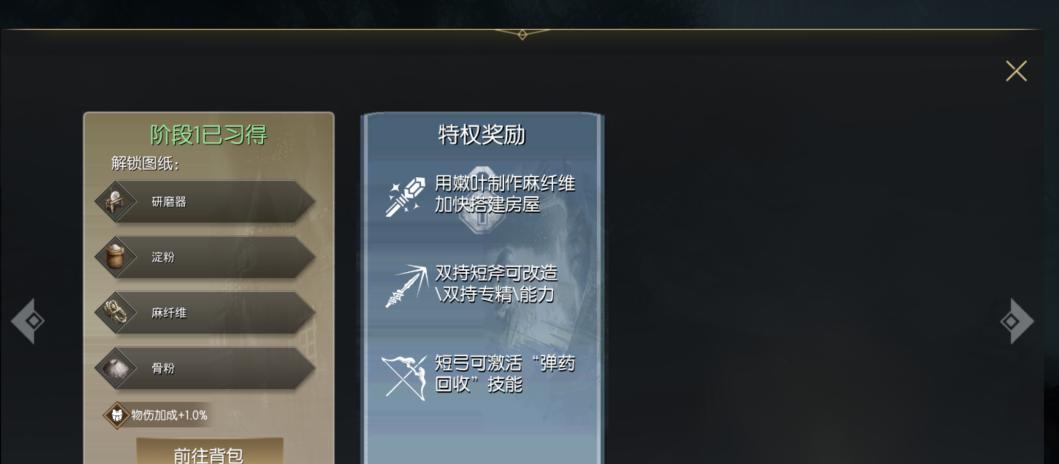Screen dimensions: 1059x464
Task: Click the short bow icon beside 弹药回收
Action: point(404,377)
